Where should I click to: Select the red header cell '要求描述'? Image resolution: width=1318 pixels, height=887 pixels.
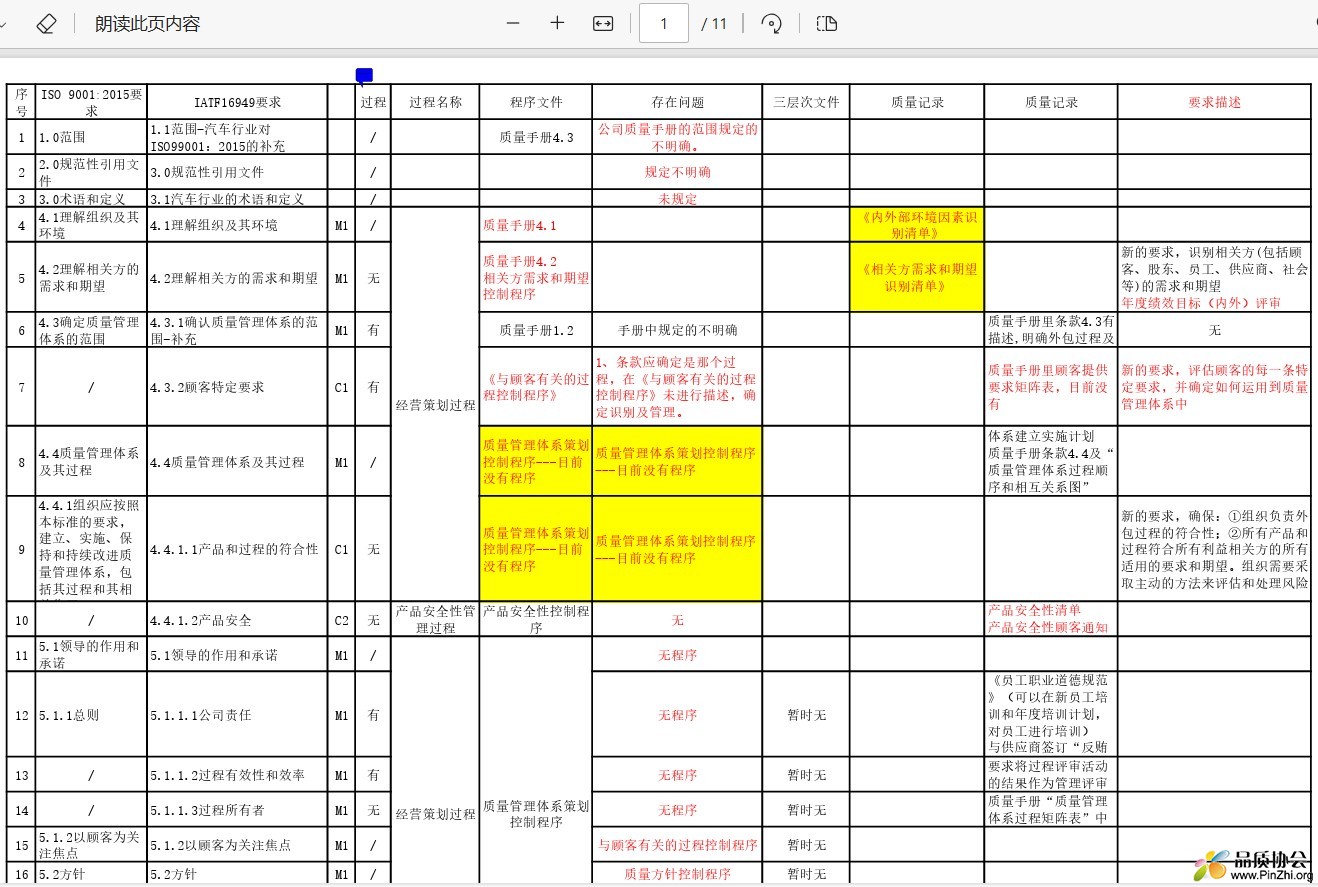point(1214,102)
